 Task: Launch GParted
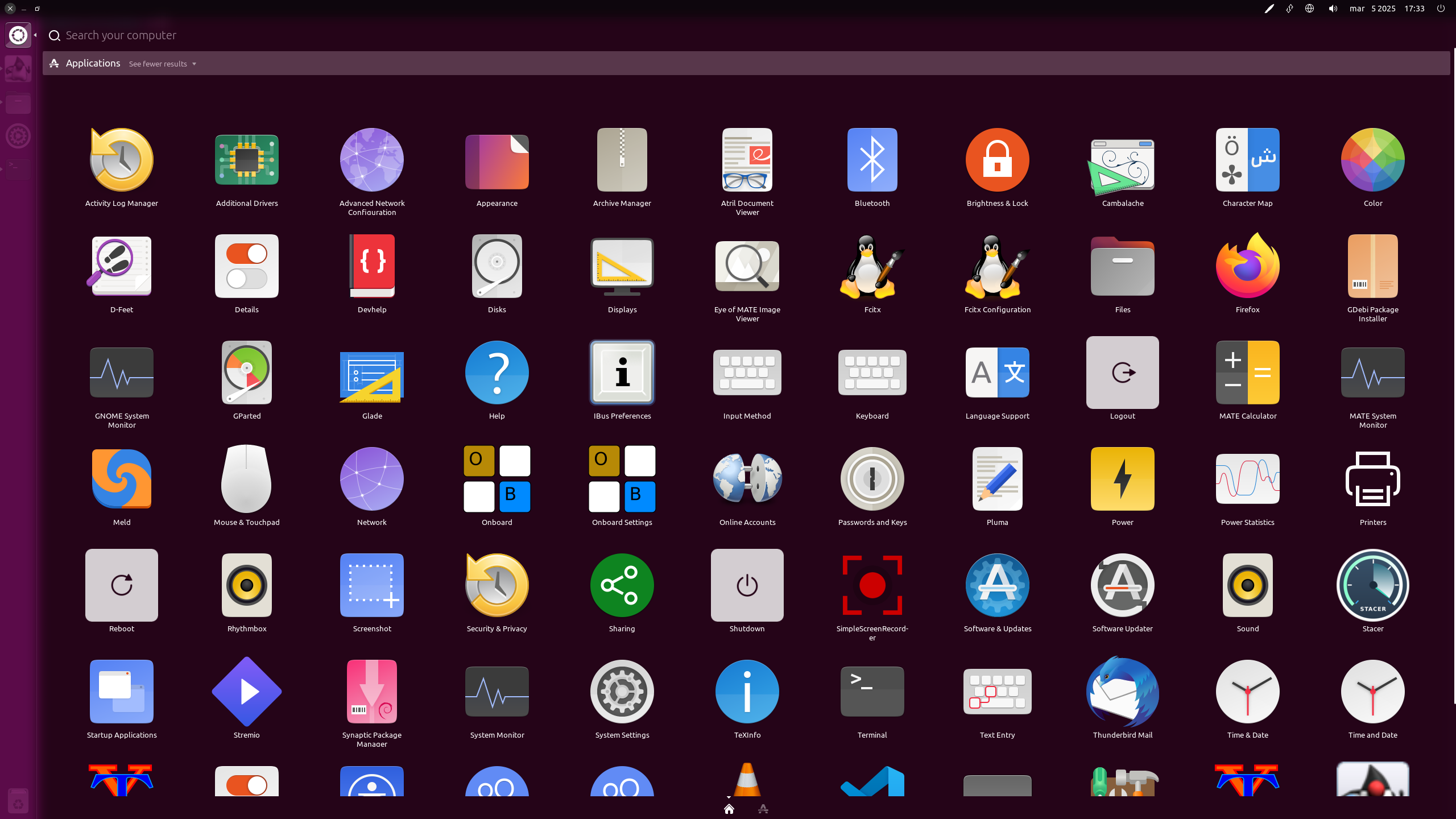[246, 373]
